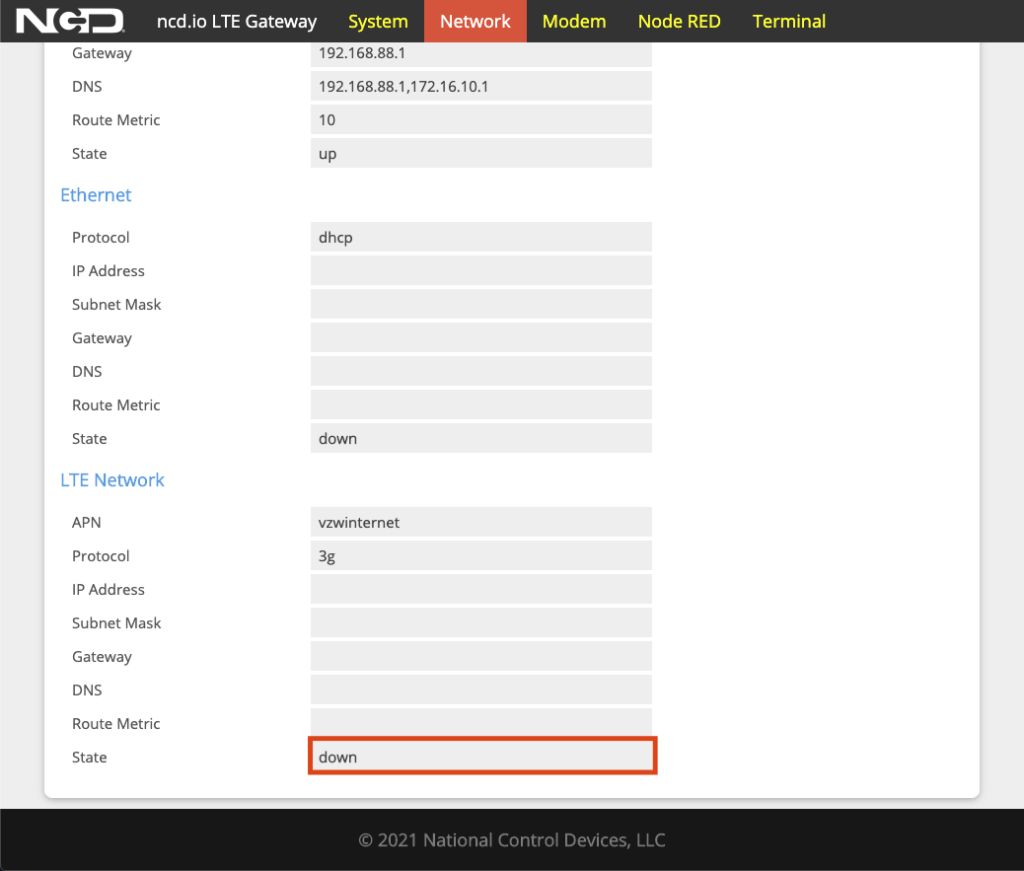Viewport: 1024px width, 871px height.
Task: Go to the Node RED tab
Action: pyautogui.click(x=679, y=21)
